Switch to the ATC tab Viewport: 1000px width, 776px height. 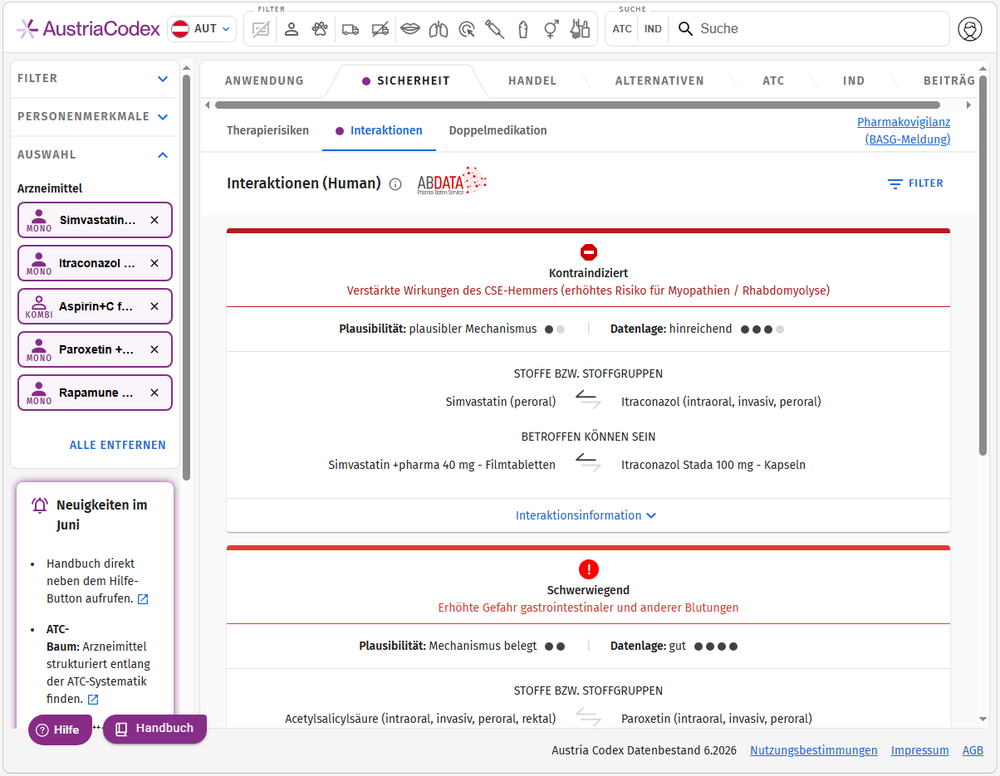(773, 81)
